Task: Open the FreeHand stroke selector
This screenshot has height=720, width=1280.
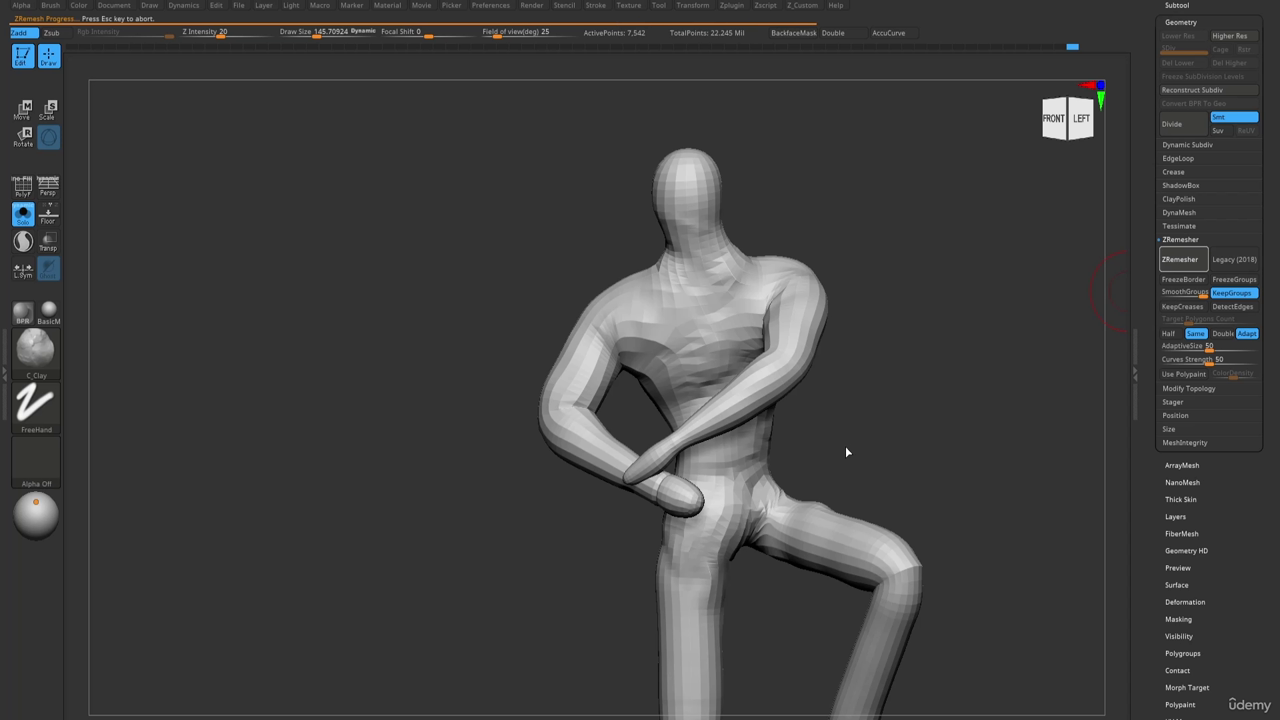Action: coord(36,408)
